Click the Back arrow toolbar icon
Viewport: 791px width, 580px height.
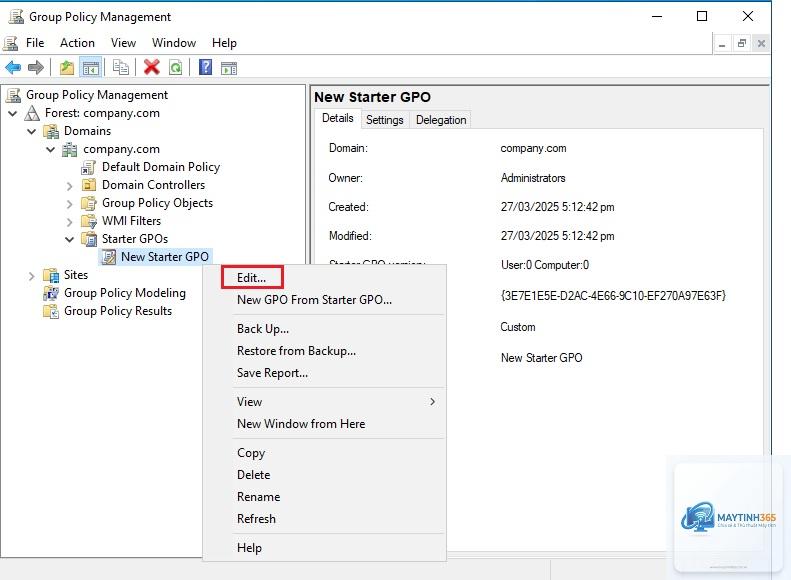pos(13,67)
